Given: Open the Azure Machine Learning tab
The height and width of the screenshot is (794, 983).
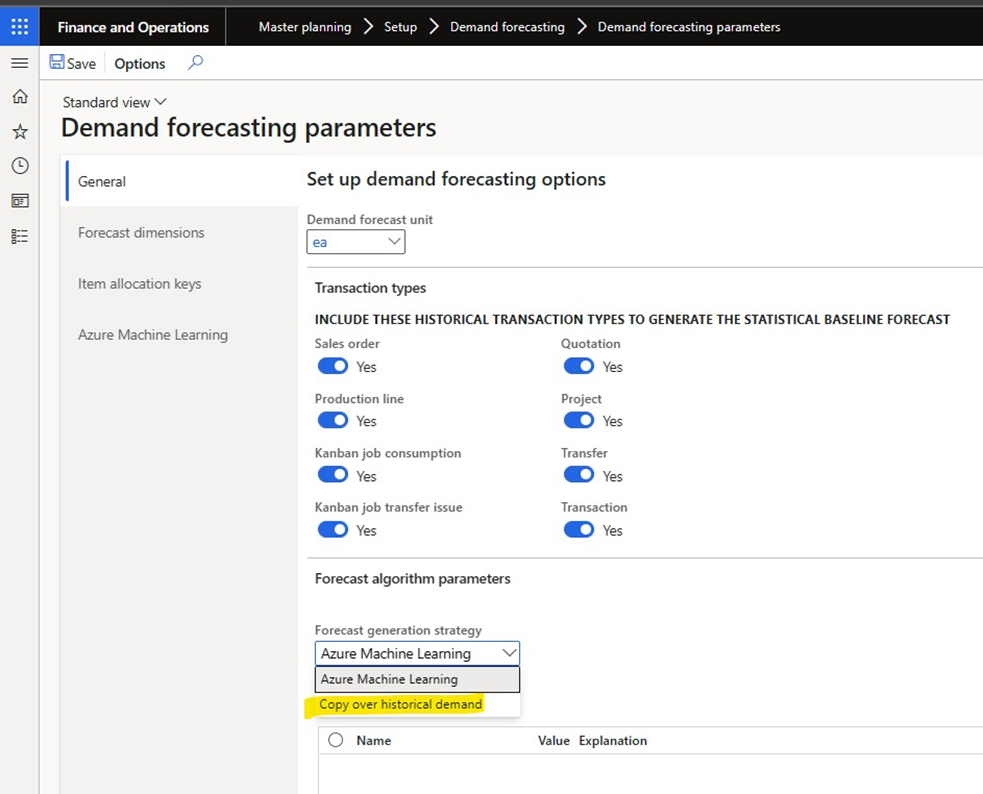Looking at the screenshot, I should coord(179,335).
